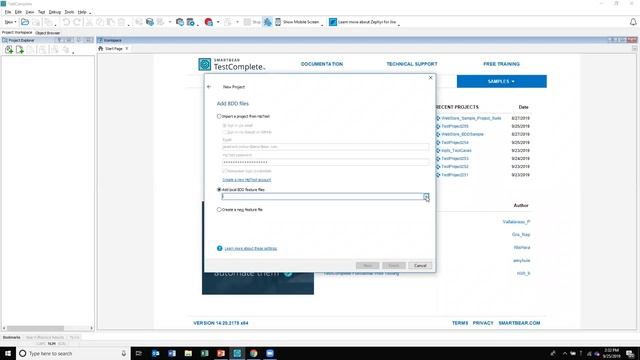This screenshot has height=360, width=640.
Task: Click the second green-plus icon in Project Explorer
Action: 20,50
